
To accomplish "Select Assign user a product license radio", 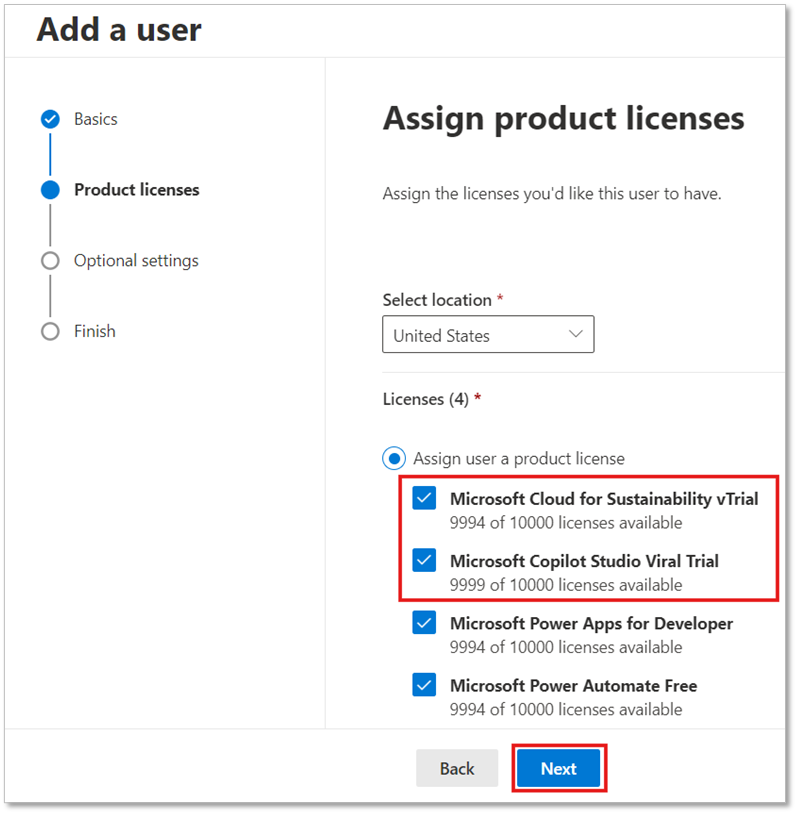I will click(394, 458).
